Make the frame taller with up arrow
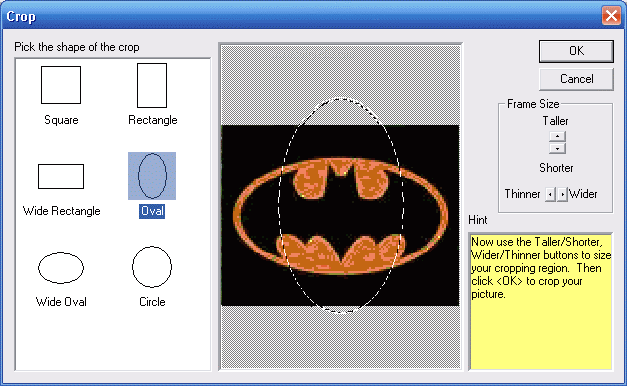This screenshot has width=627, height=386. [557, 136]
